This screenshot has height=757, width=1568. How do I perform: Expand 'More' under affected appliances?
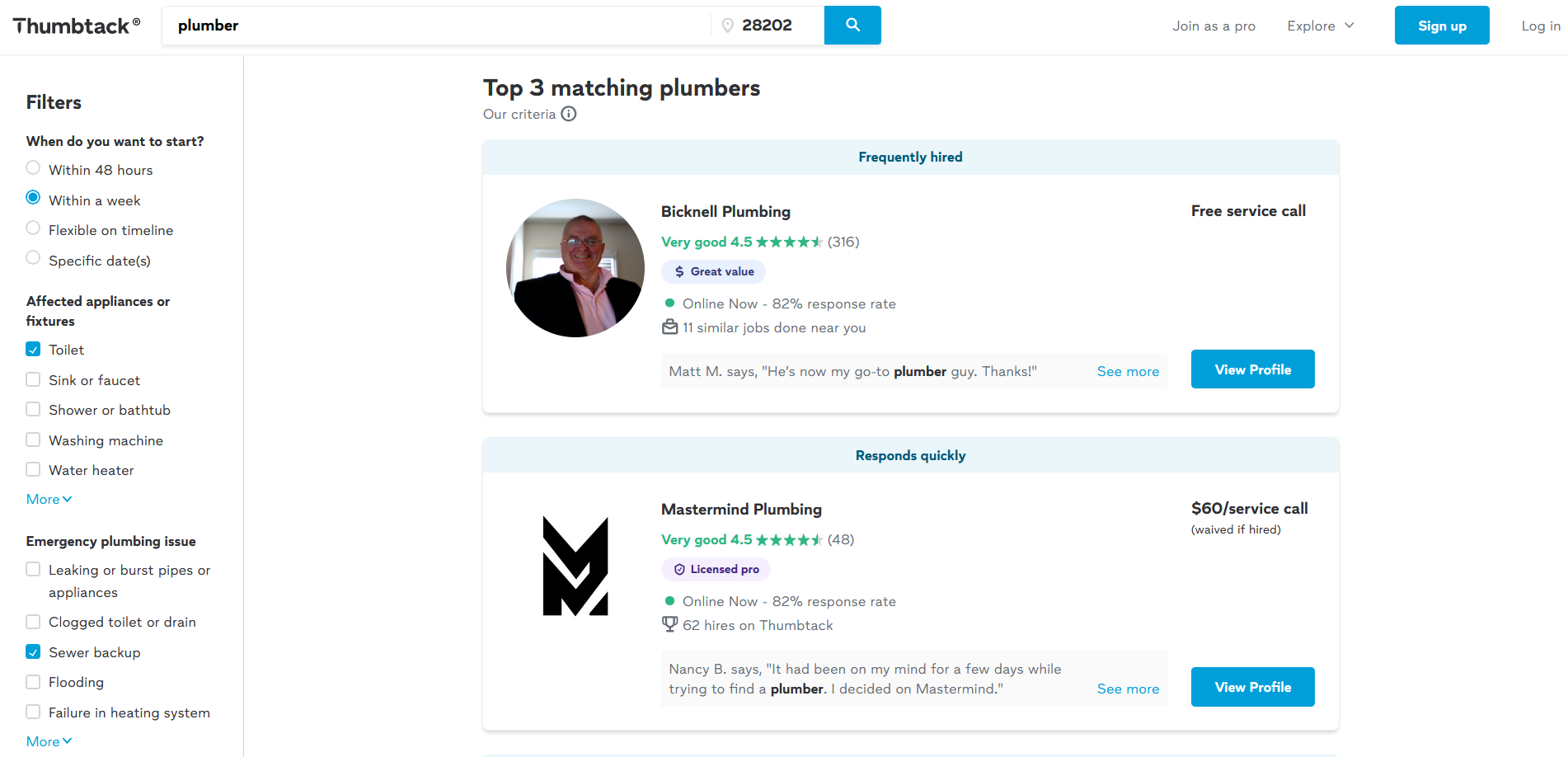click(x=48, y=499)
